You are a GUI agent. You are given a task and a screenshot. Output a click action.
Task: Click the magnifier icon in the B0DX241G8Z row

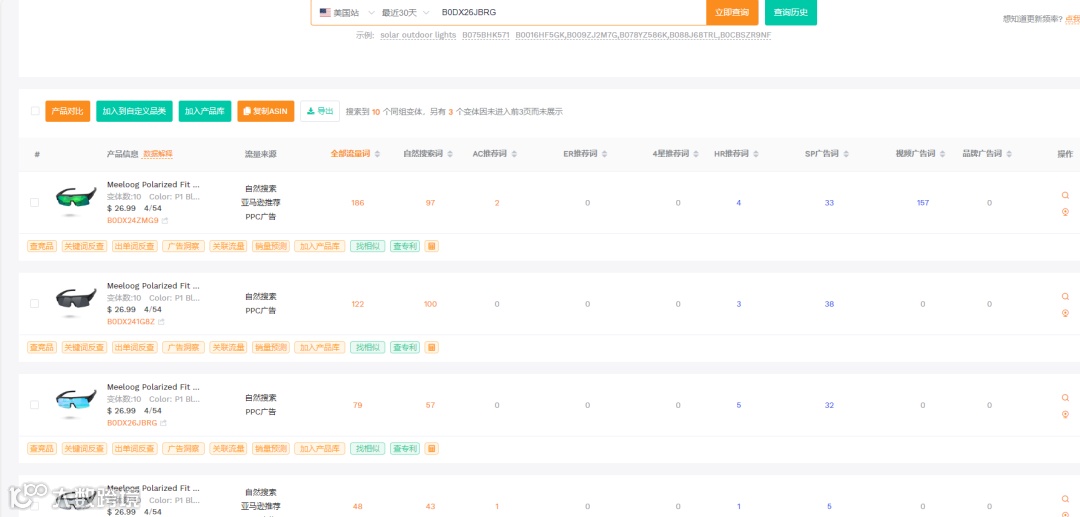(1066, 297)
